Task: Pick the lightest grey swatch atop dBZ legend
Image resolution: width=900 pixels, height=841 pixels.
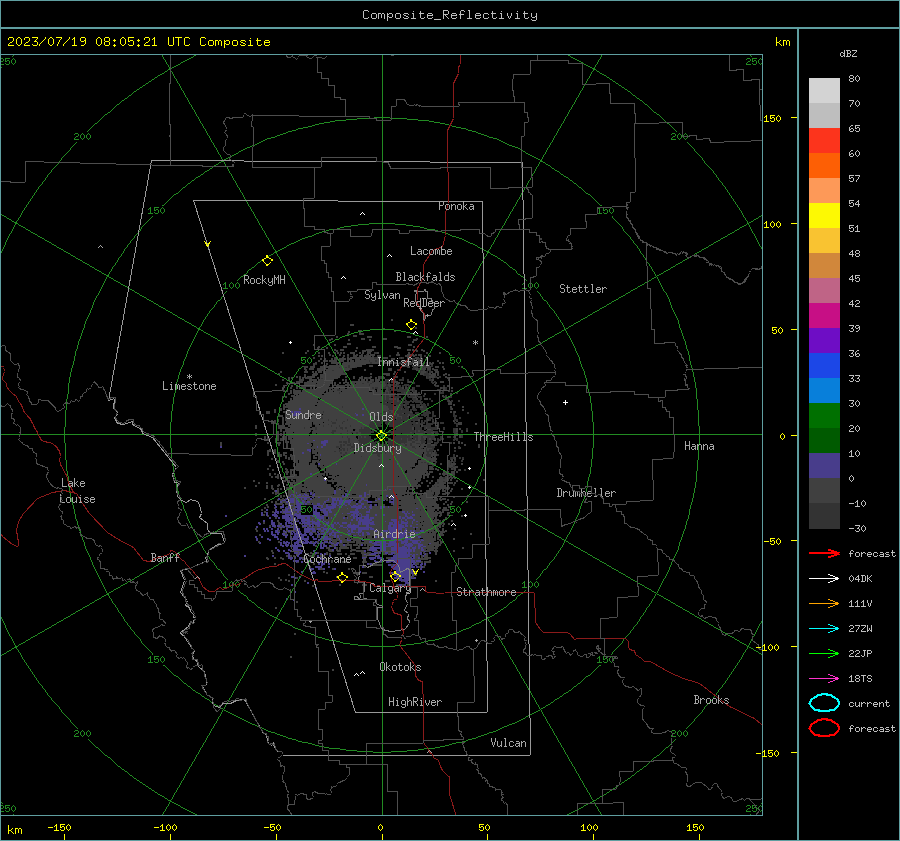Action: pos(824,91)
